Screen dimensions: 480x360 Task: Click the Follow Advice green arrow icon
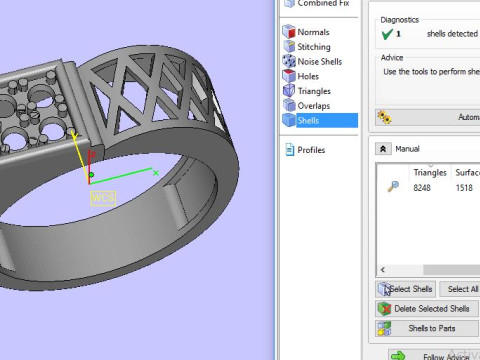398,356
